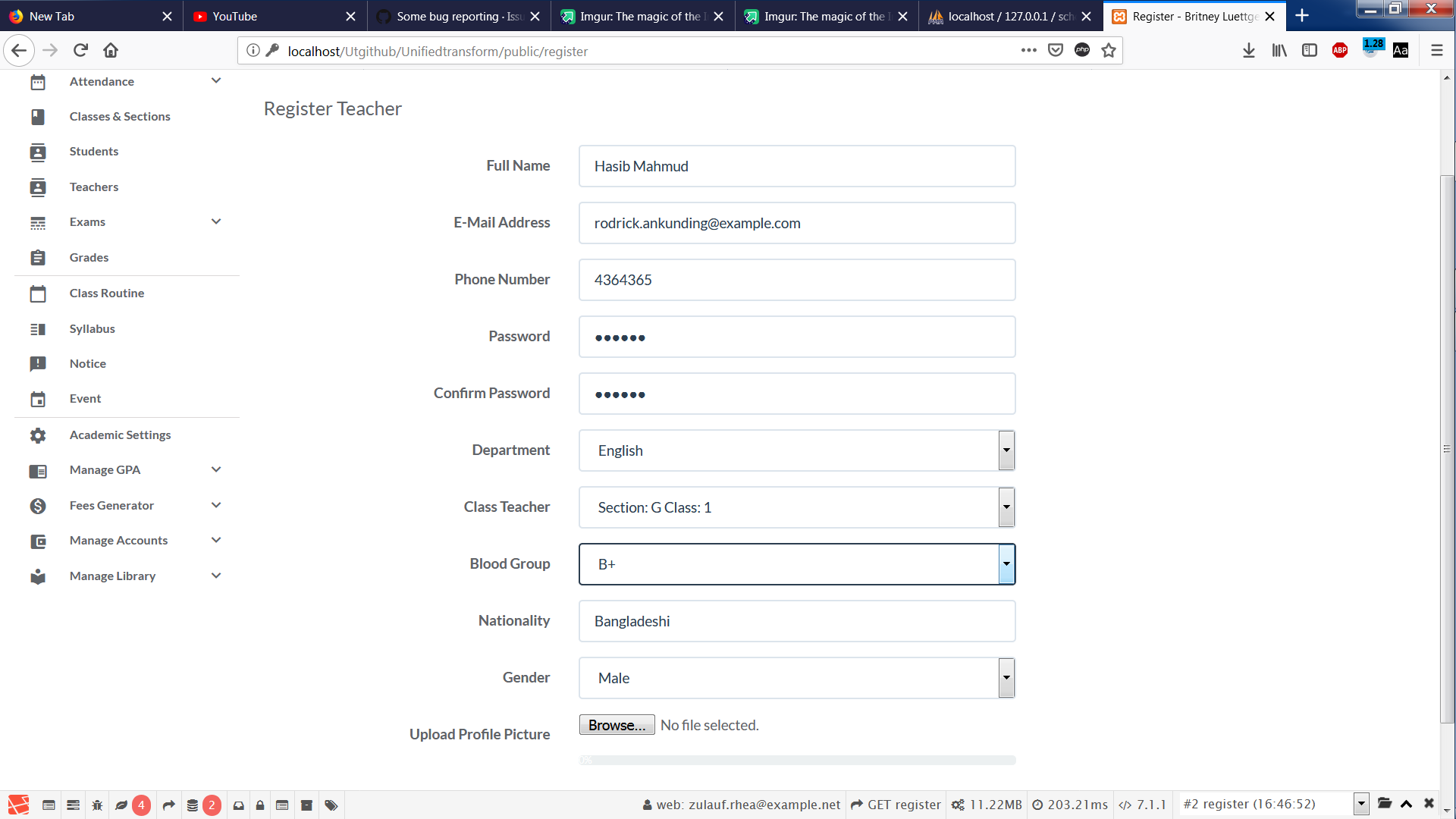
Task: Click the Browse button for profile picture
Action: point(617,724)
